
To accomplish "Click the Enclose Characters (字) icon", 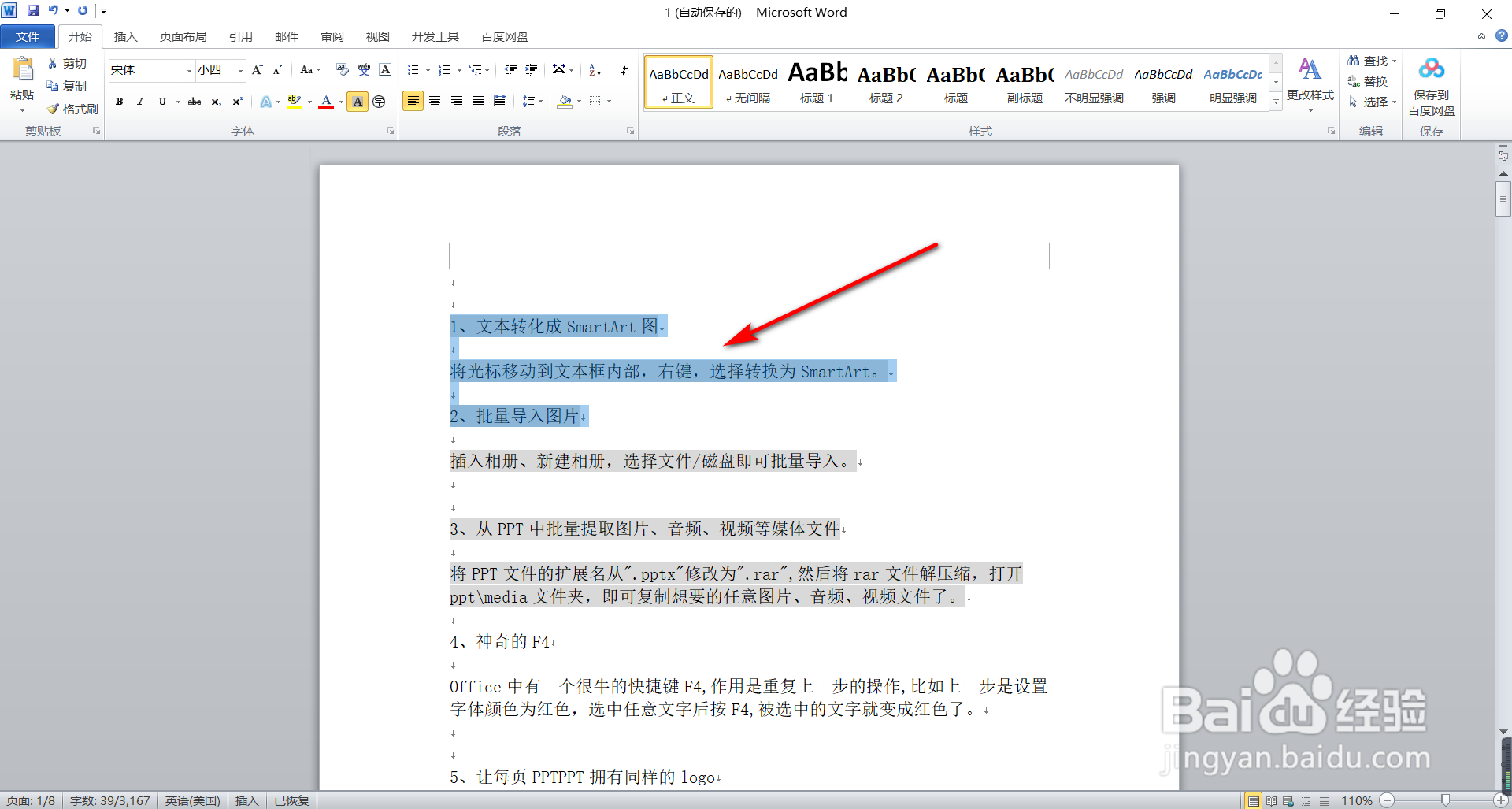I will [379, 102].
